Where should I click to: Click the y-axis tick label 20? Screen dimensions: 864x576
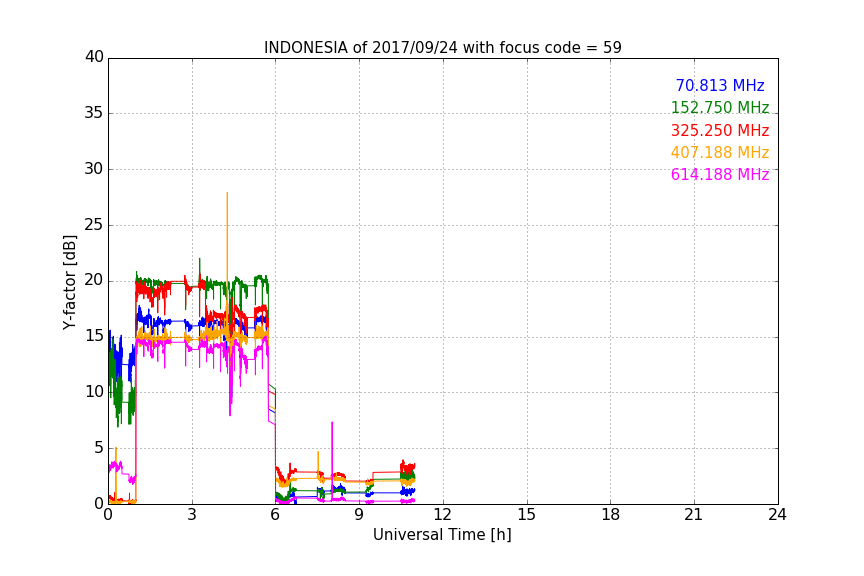94,281
